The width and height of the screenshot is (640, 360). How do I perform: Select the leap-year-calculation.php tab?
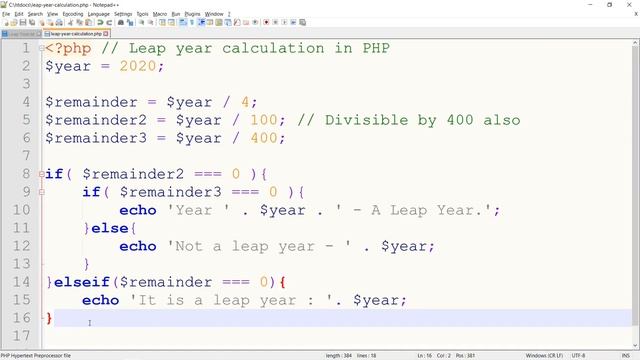coord(76,34)
